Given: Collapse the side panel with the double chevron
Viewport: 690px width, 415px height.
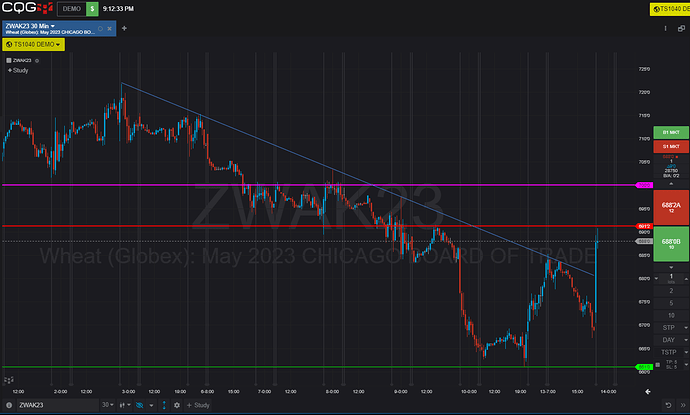Looking at the screenshot, I should tap(683, 405).
